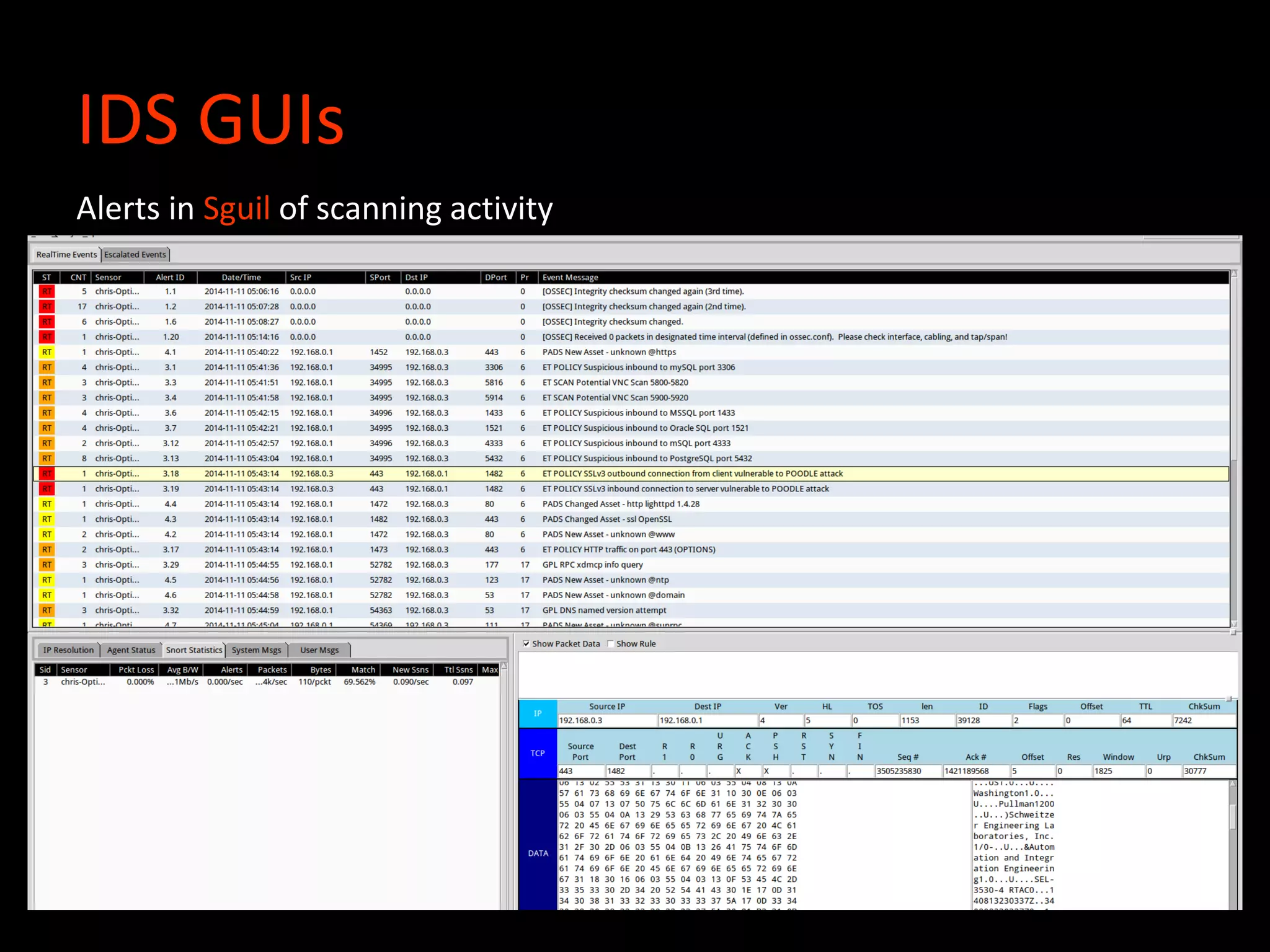The height and width of the screenshot is (952, 1270).
Task: Click the TCP Source Port field 443
Action: (581, 771)
